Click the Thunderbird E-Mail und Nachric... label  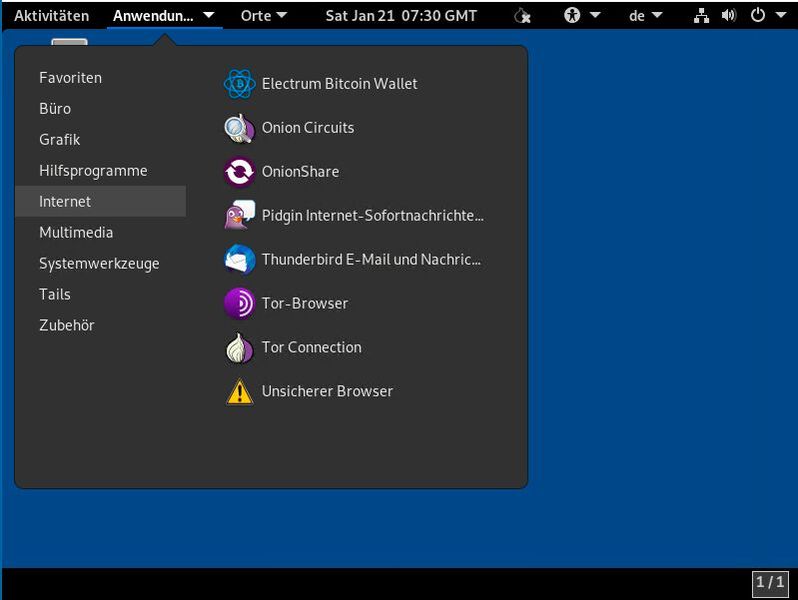pyautogui.click(x=371, y=260)
